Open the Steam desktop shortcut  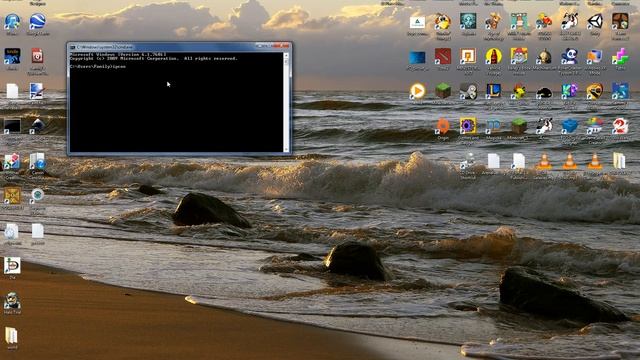[x=468, y=91]
